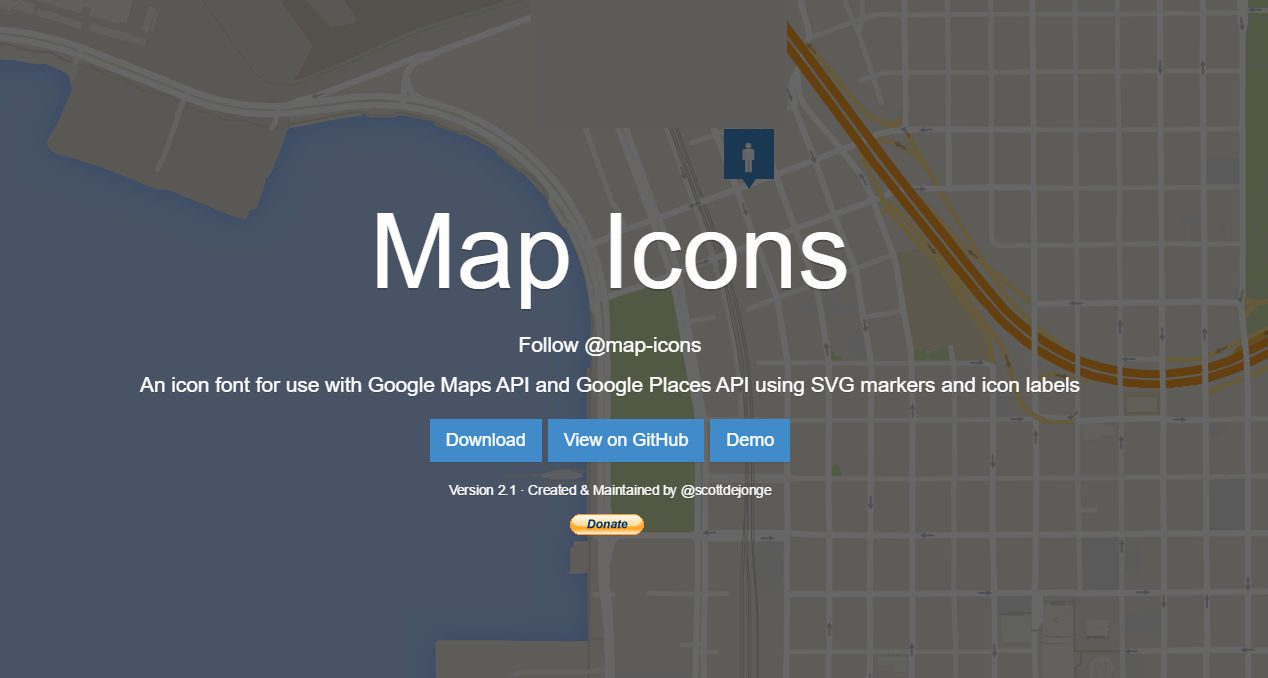Click the PayPal Donate button
1268x678 pixels.
pos(607,524)
